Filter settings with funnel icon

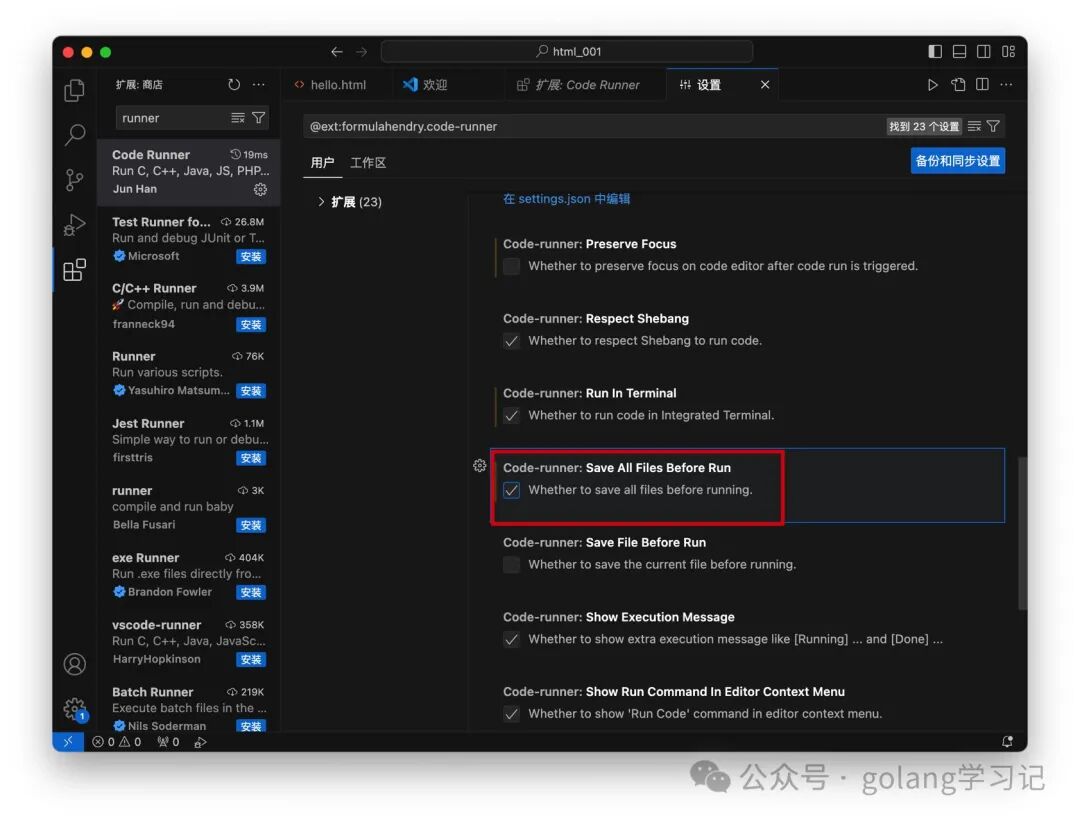[x=993, y=126]
